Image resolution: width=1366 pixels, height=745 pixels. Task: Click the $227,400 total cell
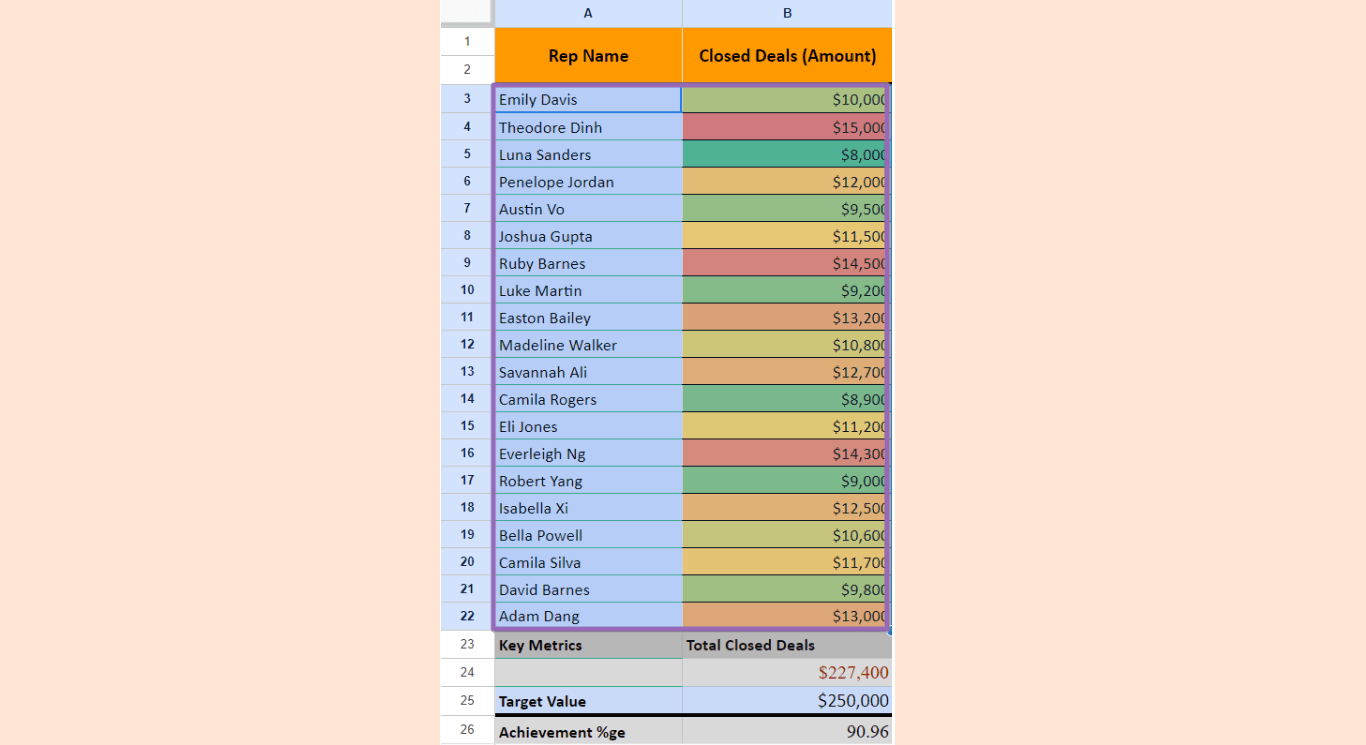pyautogui.click(x=787, y=673)
